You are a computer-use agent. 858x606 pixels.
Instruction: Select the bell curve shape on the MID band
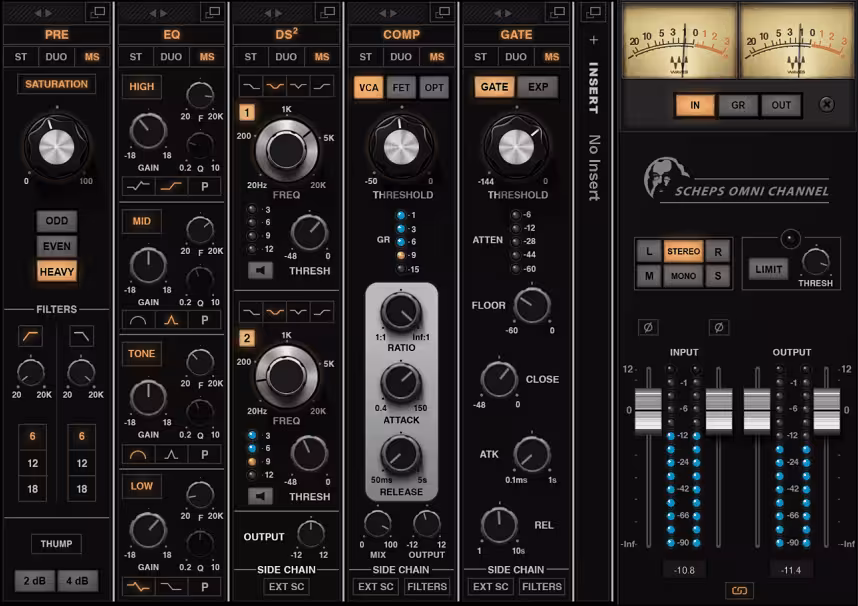(170, 320)
